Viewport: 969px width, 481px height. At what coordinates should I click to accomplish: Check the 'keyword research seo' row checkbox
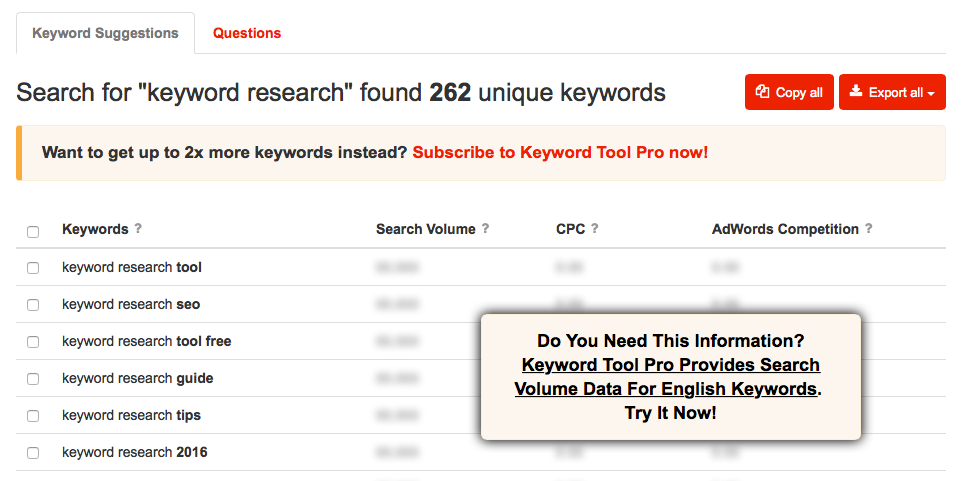33,305
